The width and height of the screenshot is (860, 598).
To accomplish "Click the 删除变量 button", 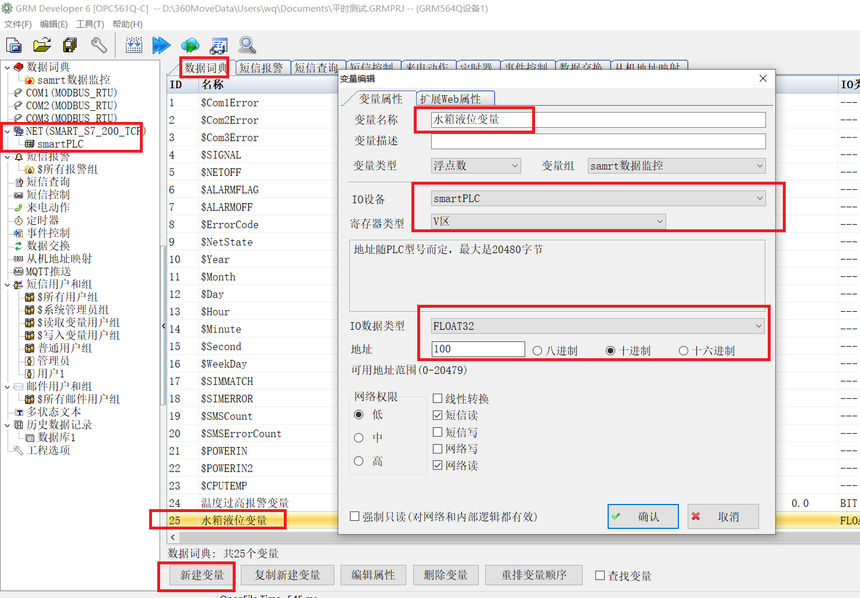I will pos(446,575).
